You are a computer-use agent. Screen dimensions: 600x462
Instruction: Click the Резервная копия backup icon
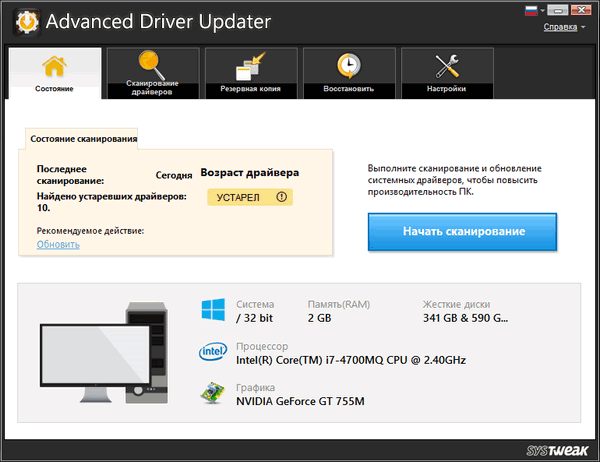pos(250,66)
